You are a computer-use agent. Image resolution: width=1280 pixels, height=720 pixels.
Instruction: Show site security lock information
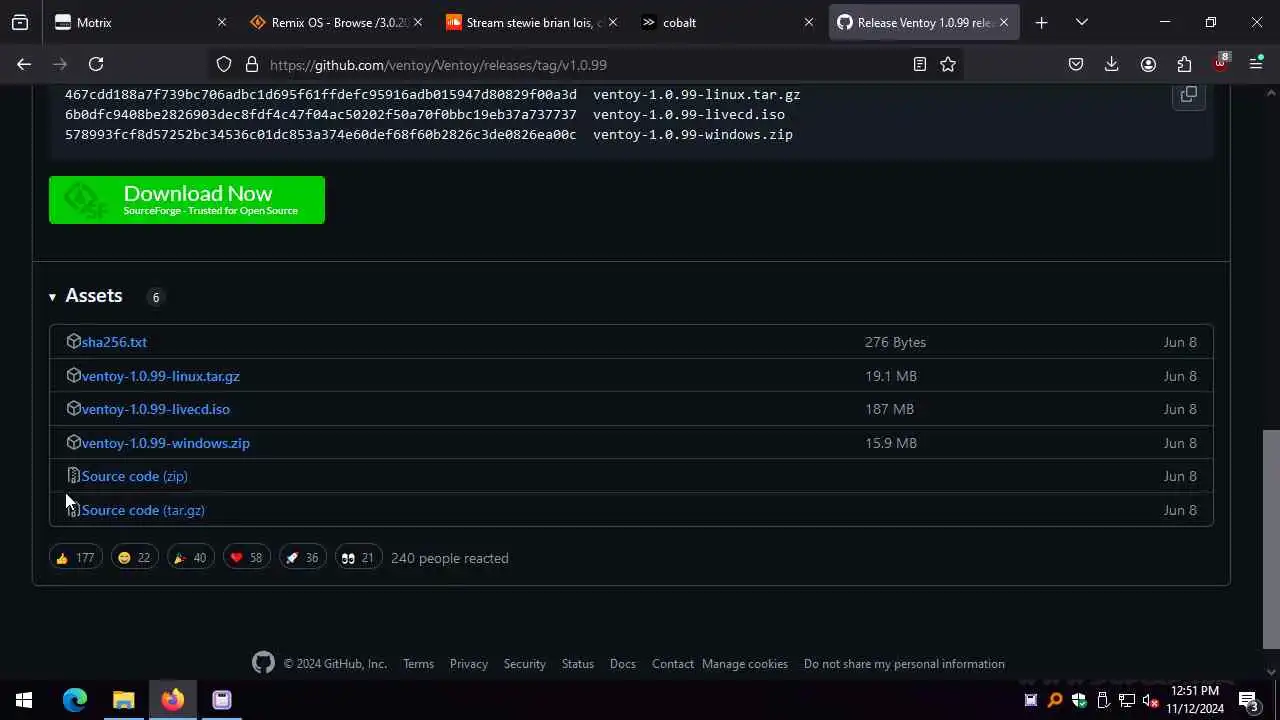[252, 64]
